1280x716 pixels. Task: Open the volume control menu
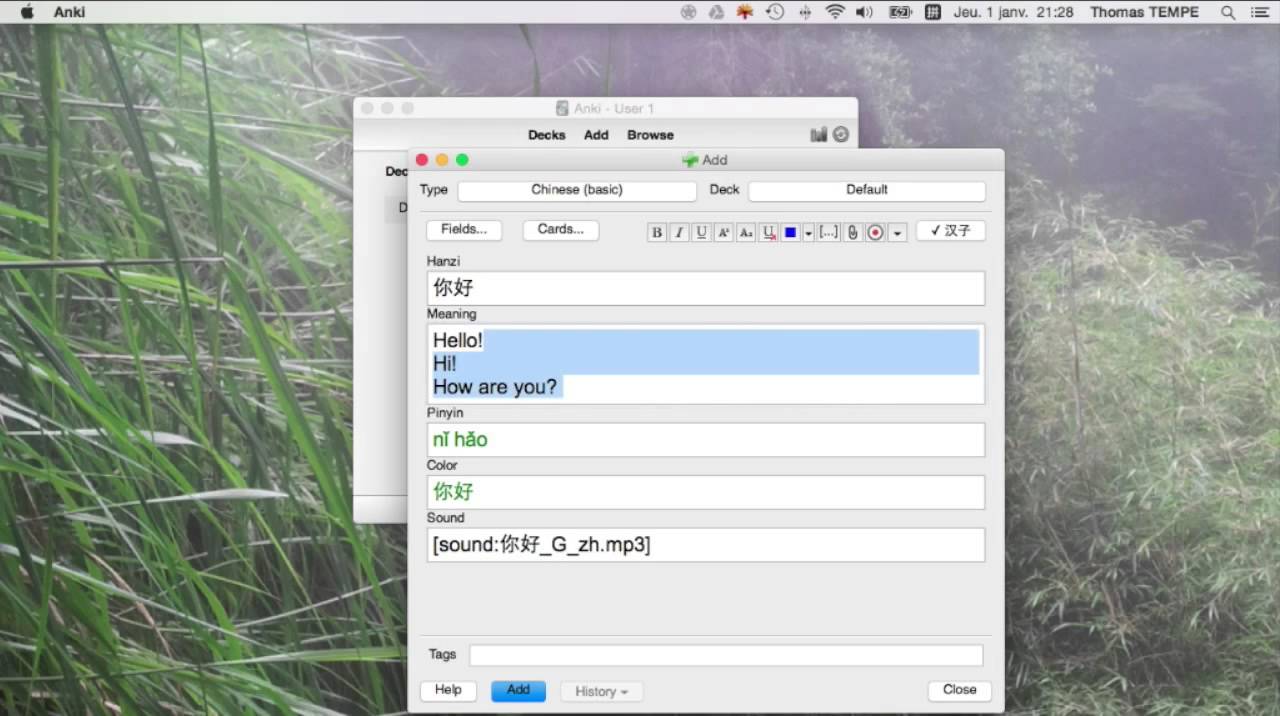pos(864,12)
